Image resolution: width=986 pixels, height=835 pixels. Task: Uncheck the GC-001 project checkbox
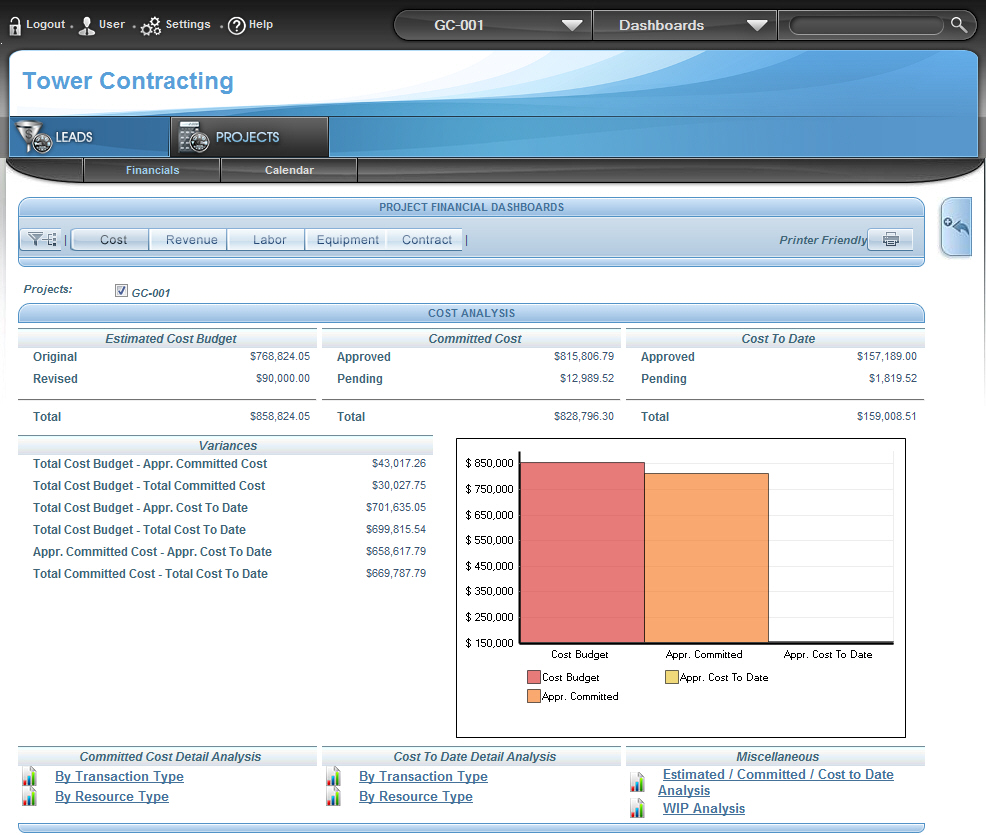click(x=121, y=291)
